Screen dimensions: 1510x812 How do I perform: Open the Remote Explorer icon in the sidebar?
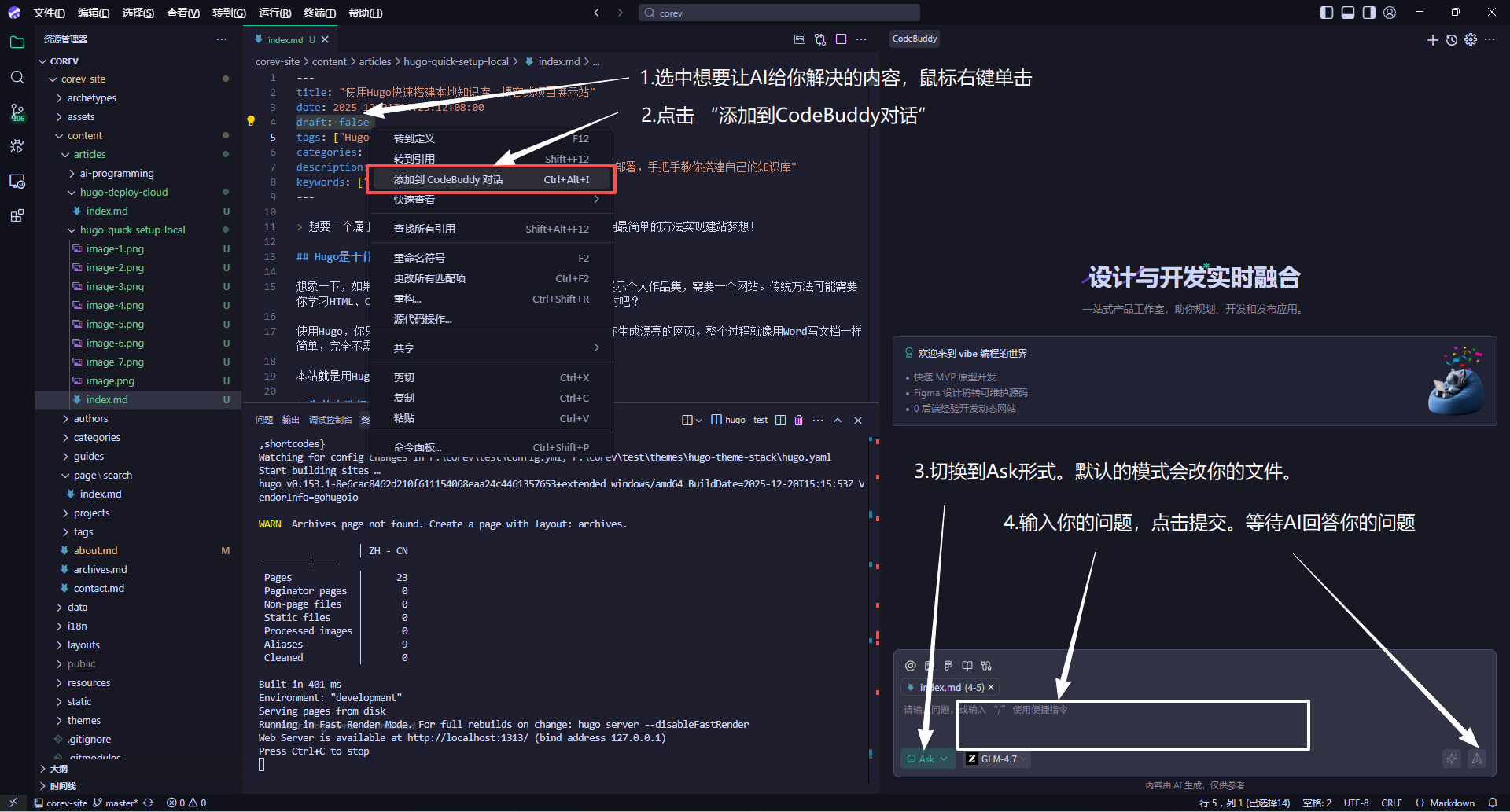pos(17,181)
